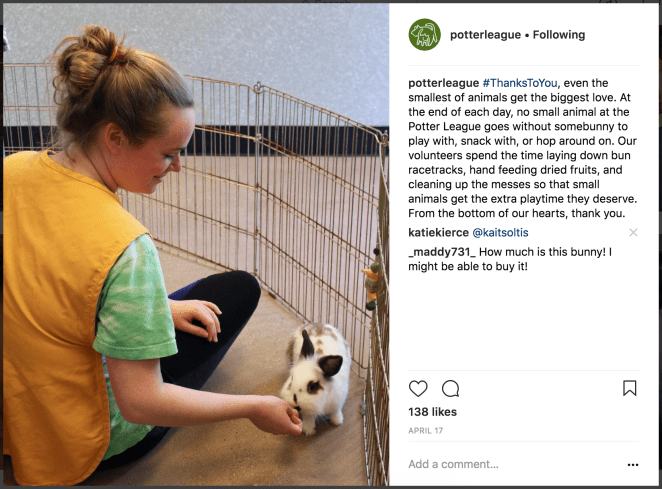Open @kaitsoltis mention link
The height and width of the screenshot is (489, 662).
500,233
